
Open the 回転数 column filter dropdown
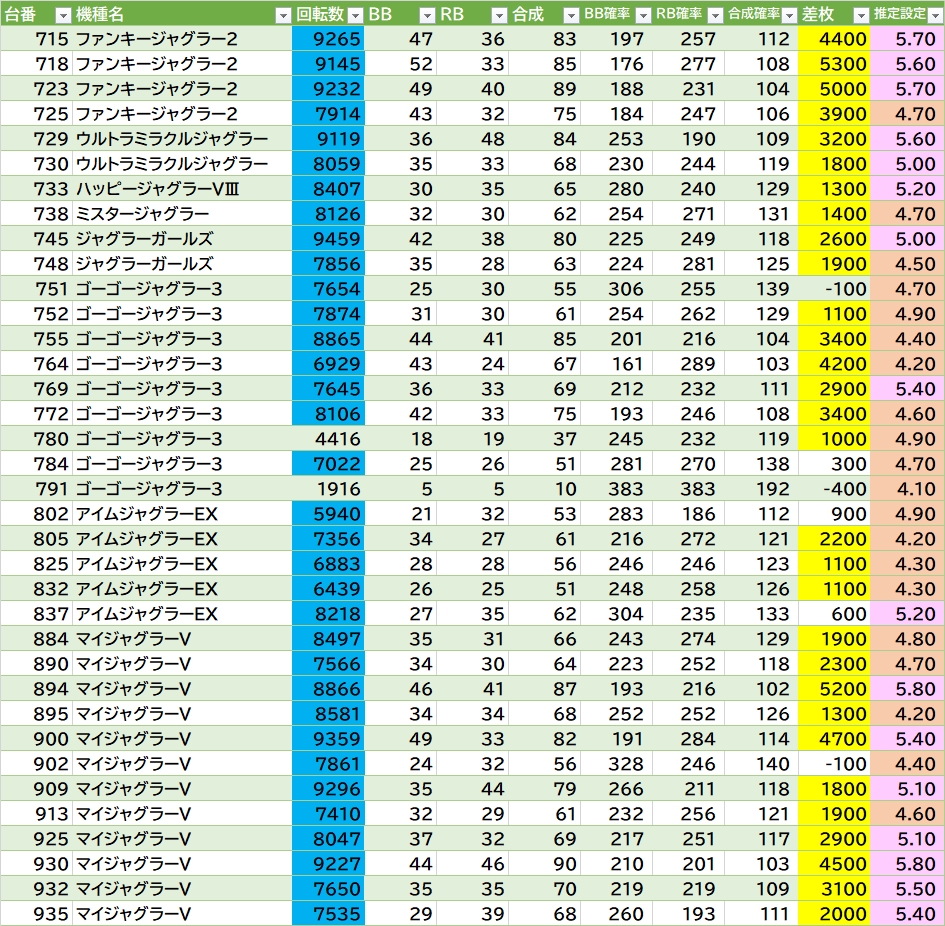(x=356, y=15)
